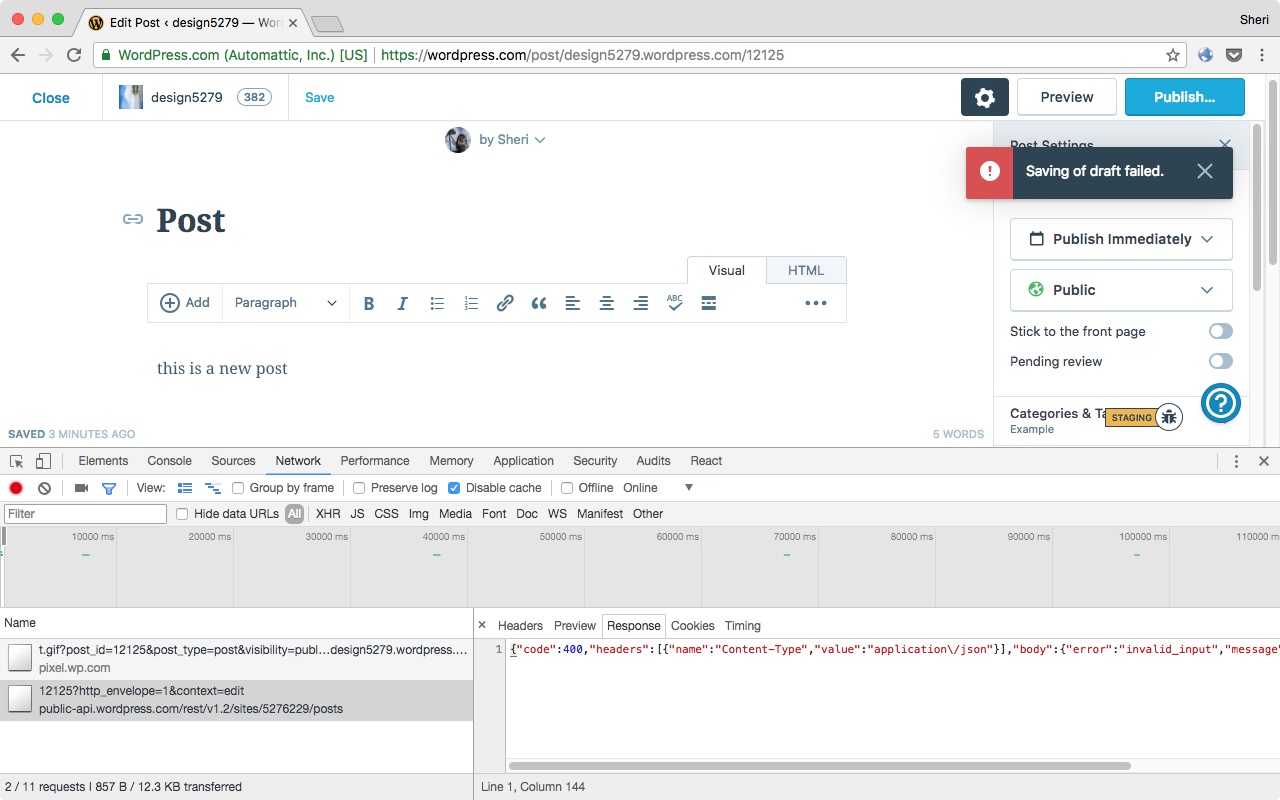Image resolution: width=1280 pixels, height=800 pixels.
Task: Align text left
Action: 573,303
